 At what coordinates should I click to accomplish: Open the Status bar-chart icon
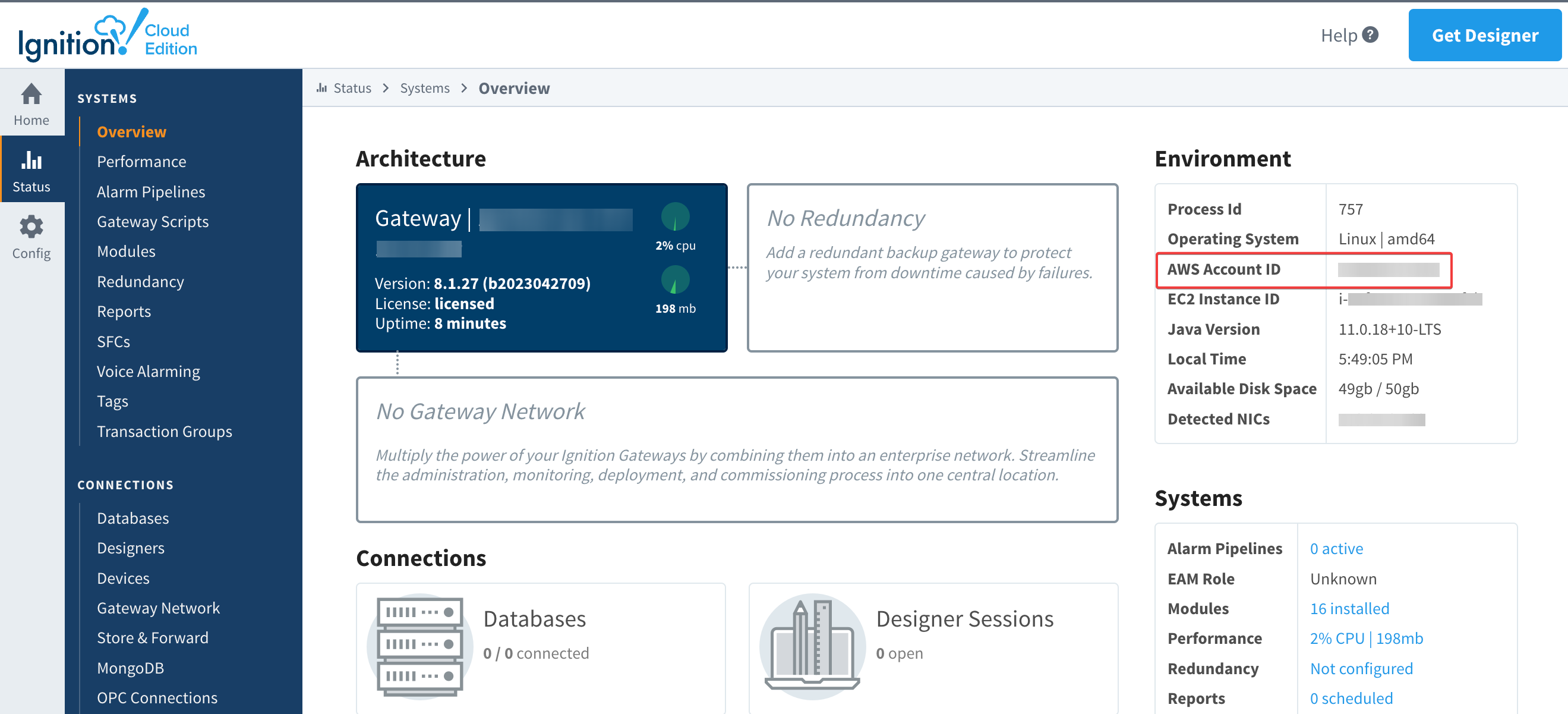click(31, 161)
